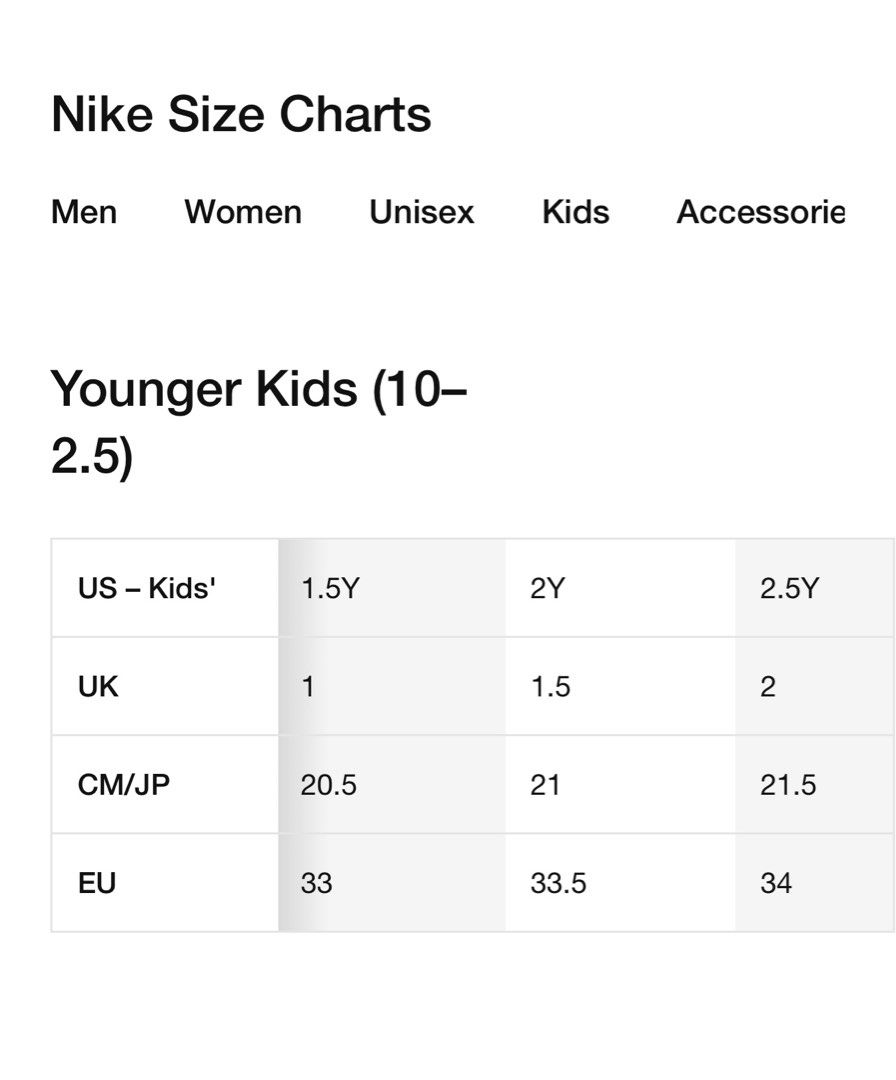The height and width of the screenshot is (1080, 896).
Task: Select the CM/JP row header
Action: [124, 785]
